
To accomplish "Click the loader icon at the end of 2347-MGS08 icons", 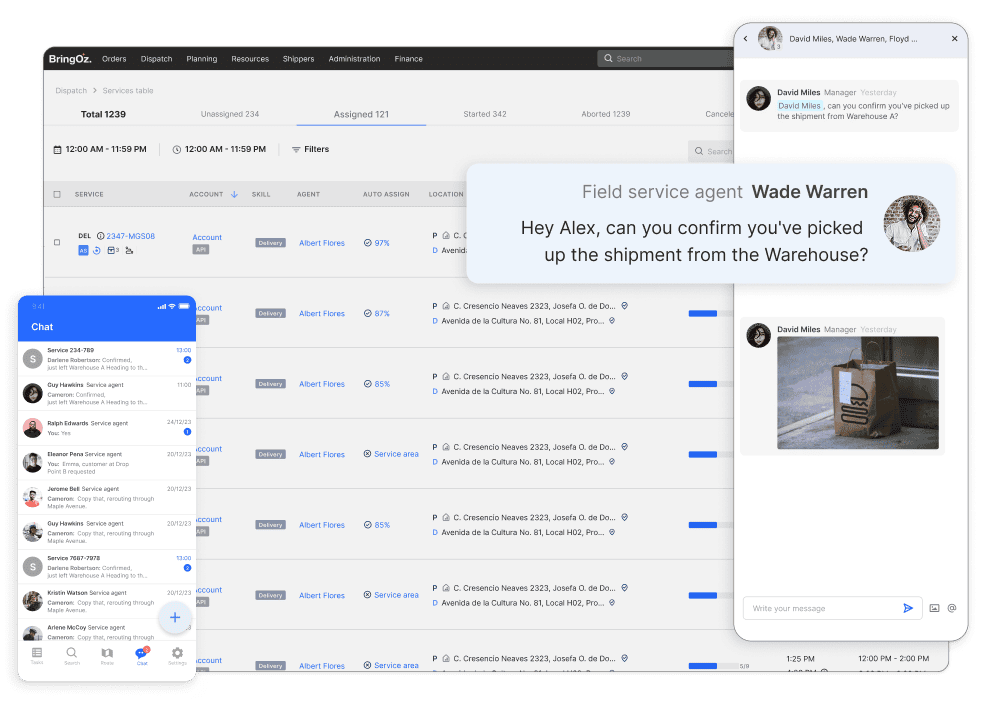I will coord(129,250).
